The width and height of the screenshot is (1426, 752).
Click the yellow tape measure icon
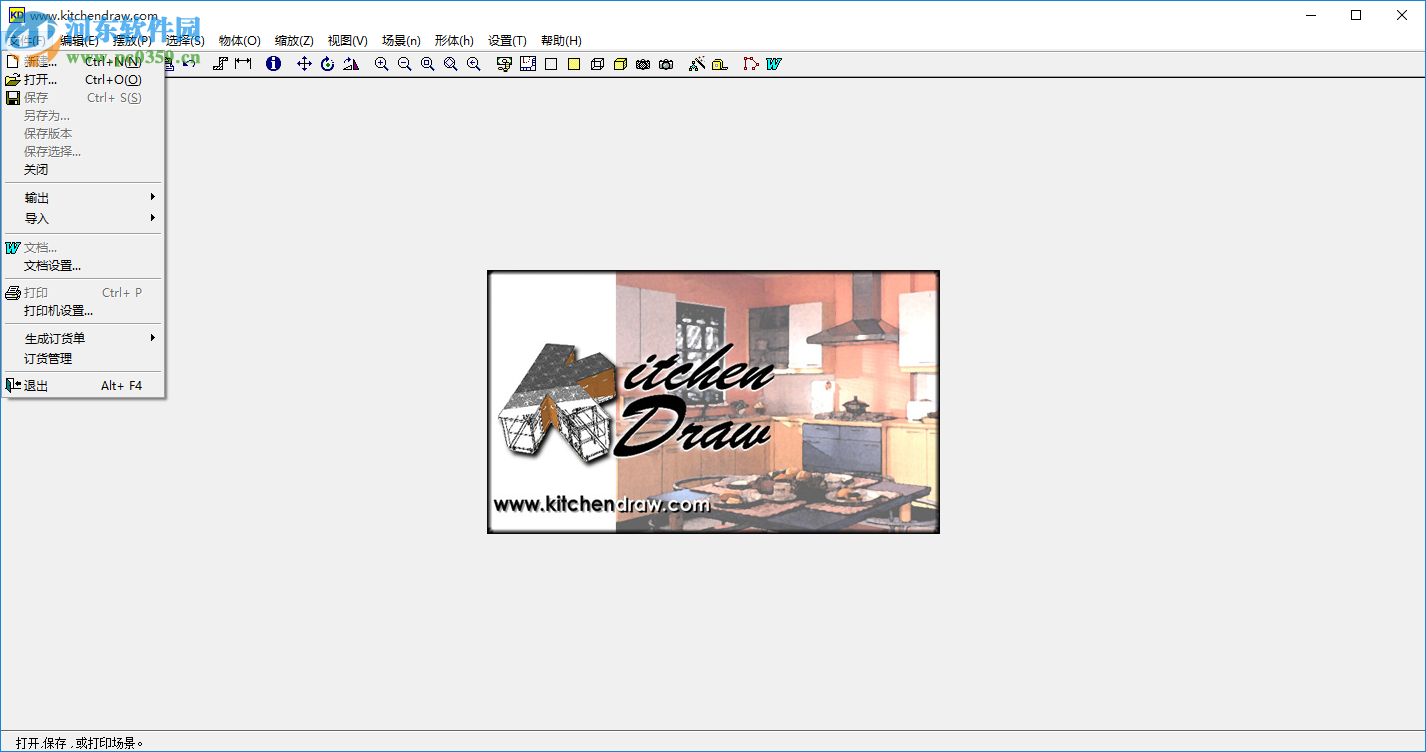[719, 64]
